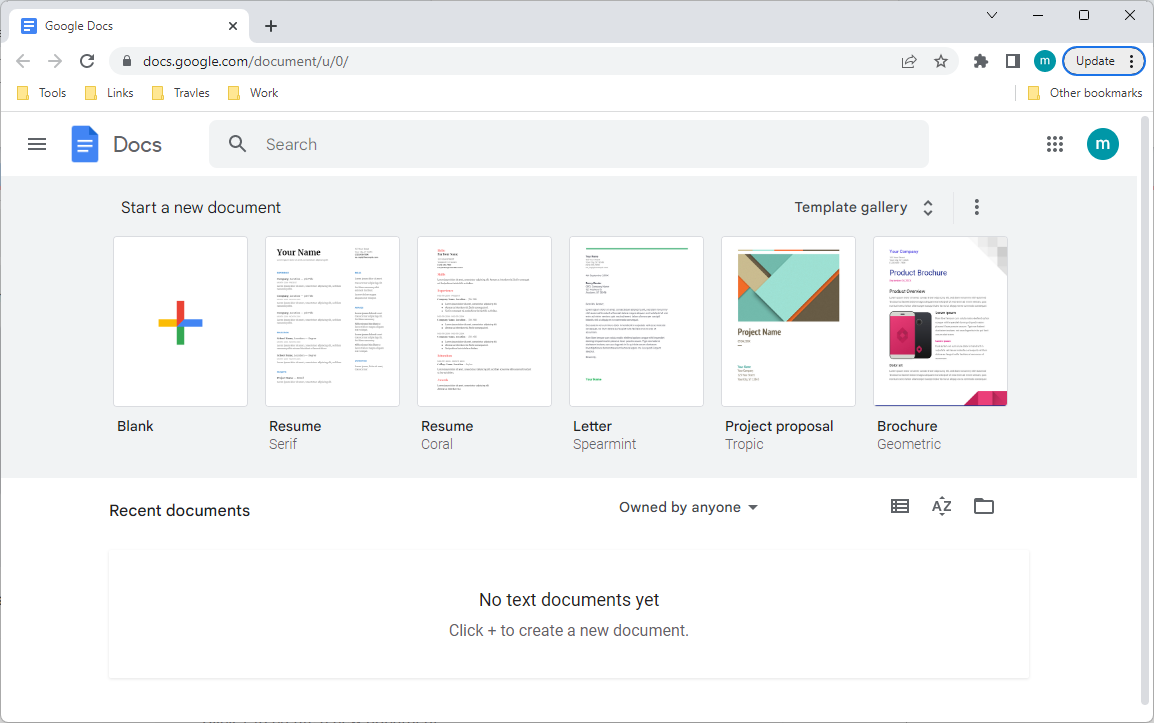Screen dimensions: 1154x723
Task: Open the main menu hamburger icon
Action: click(37, 144)
